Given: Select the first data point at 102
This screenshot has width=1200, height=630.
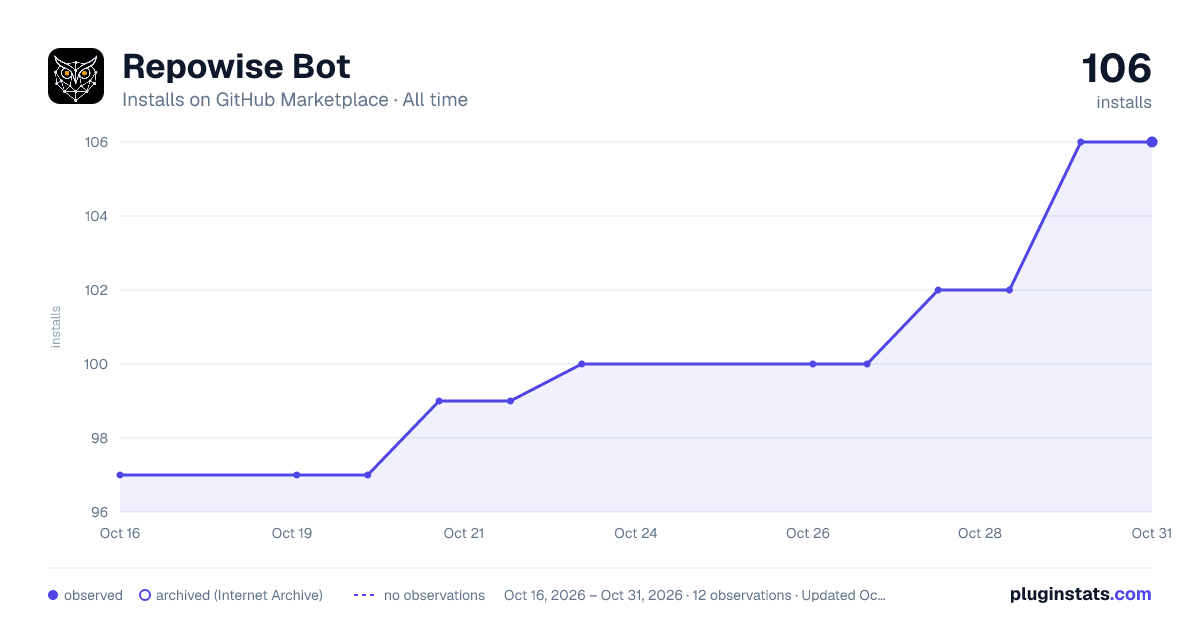Looking at the screenshot, I should (938, 290).
